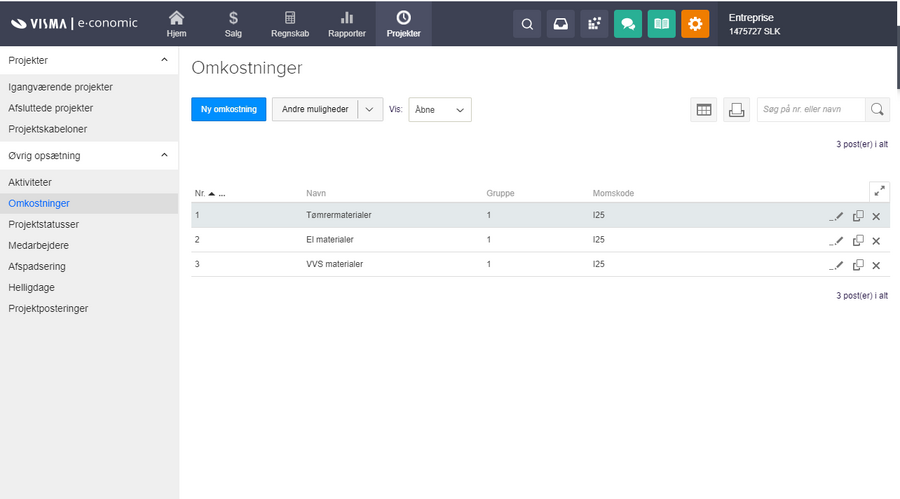
Task: Switch to the Regnskab tab
Action: coord(289,24)
